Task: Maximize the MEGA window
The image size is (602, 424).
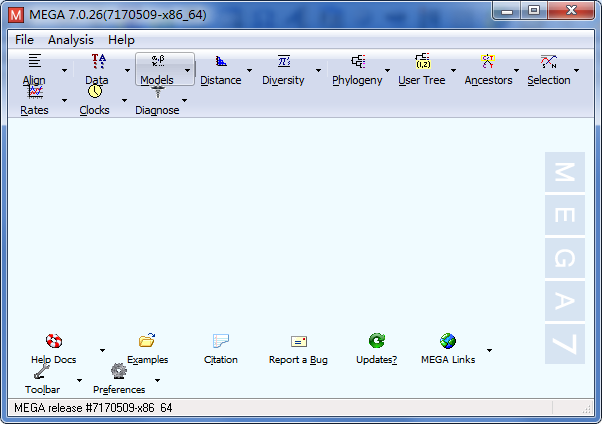Action: click(534, 10)
